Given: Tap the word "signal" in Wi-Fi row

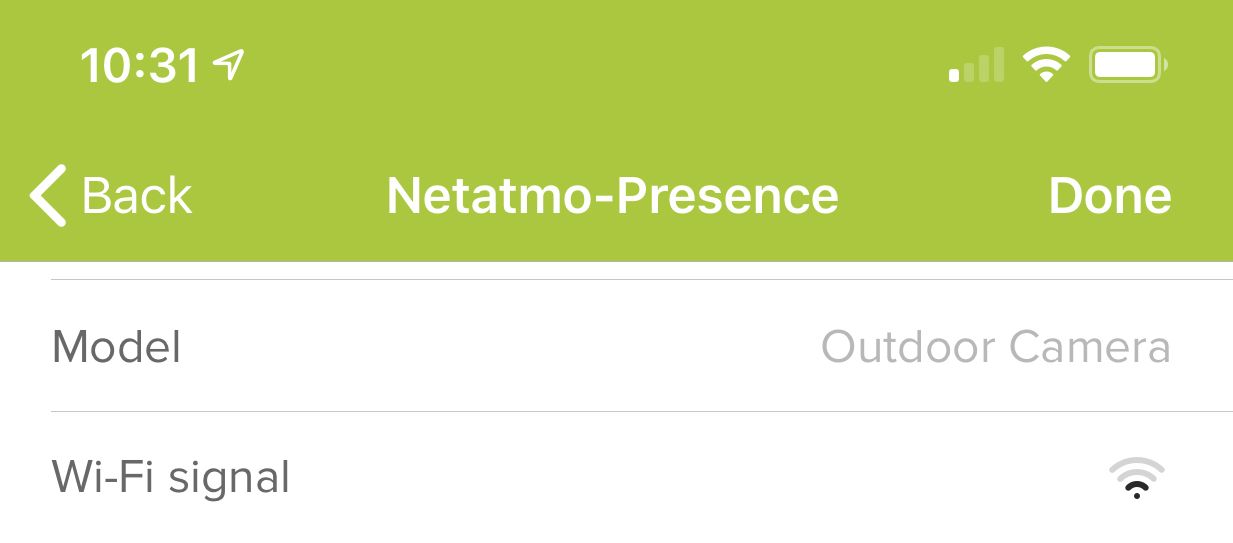Looking at the screenshot, I should [229, 478].
